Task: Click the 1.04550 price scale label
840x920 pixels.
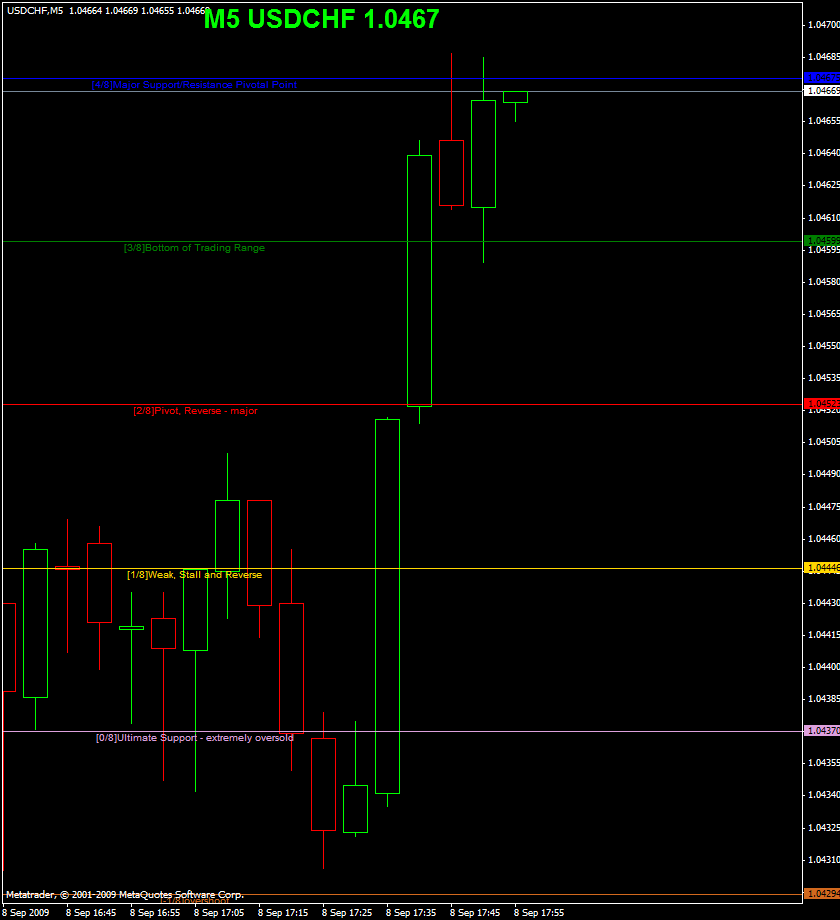Action: pyautogui.click(x=824, y=346)
